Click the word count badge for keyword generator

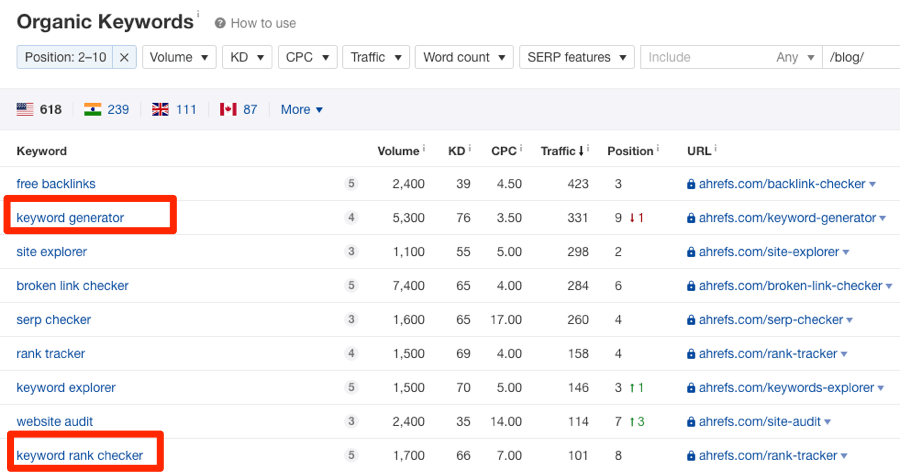click(x=351, y=218)
